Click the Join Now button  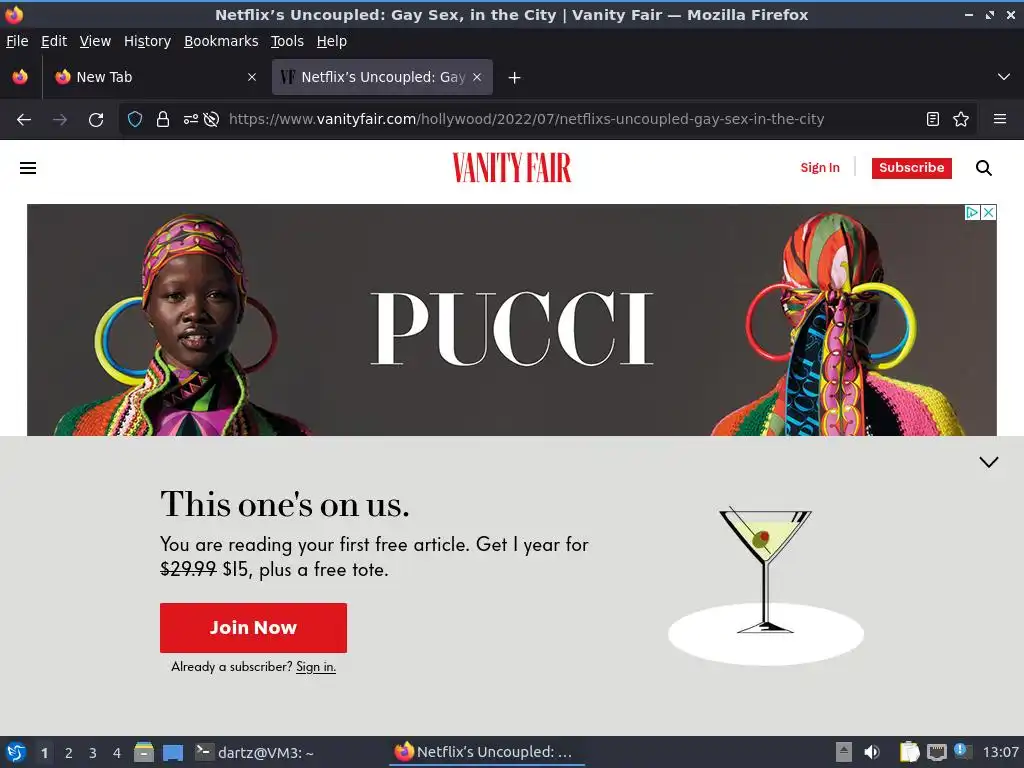point(253,628)
